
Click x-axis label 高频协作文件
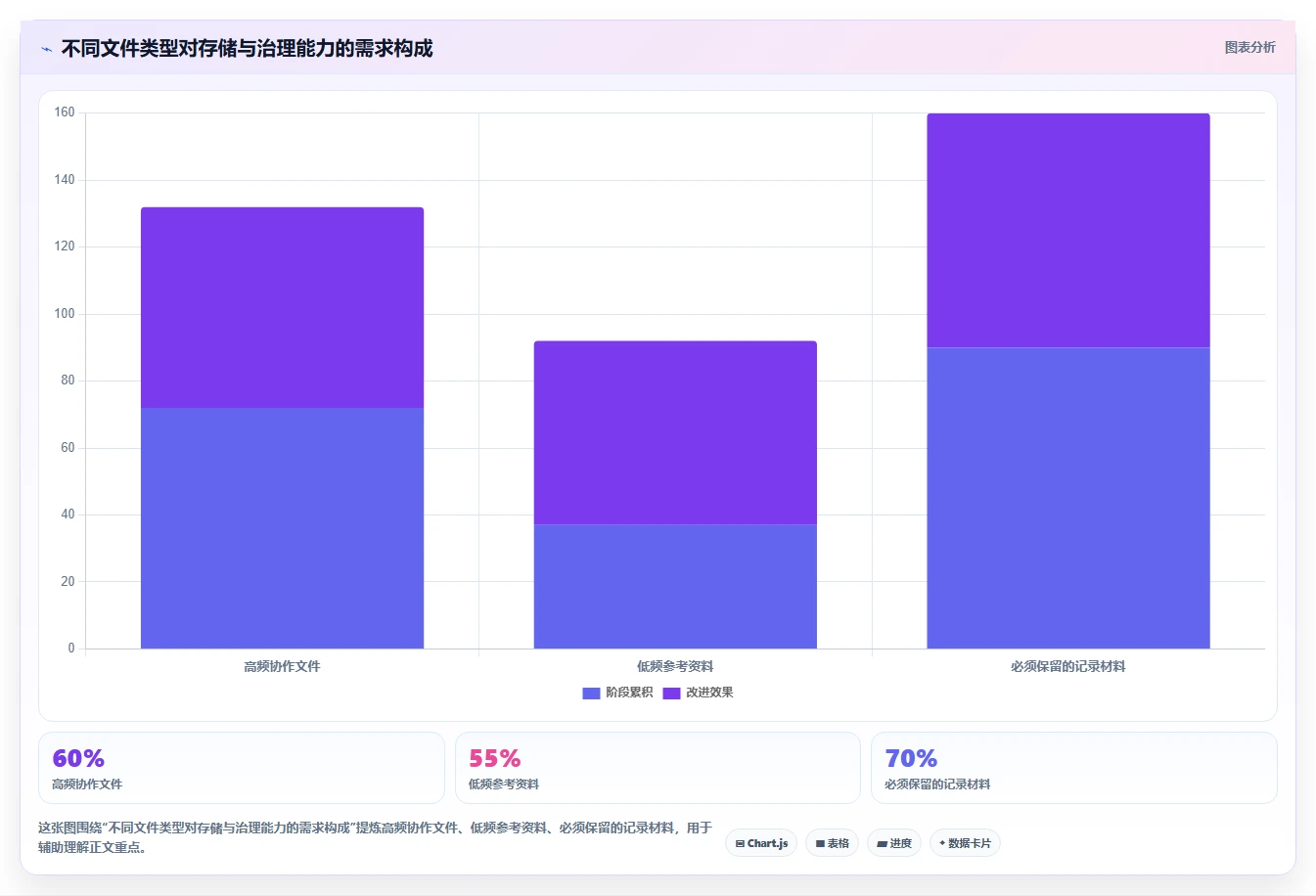[282, 666]
